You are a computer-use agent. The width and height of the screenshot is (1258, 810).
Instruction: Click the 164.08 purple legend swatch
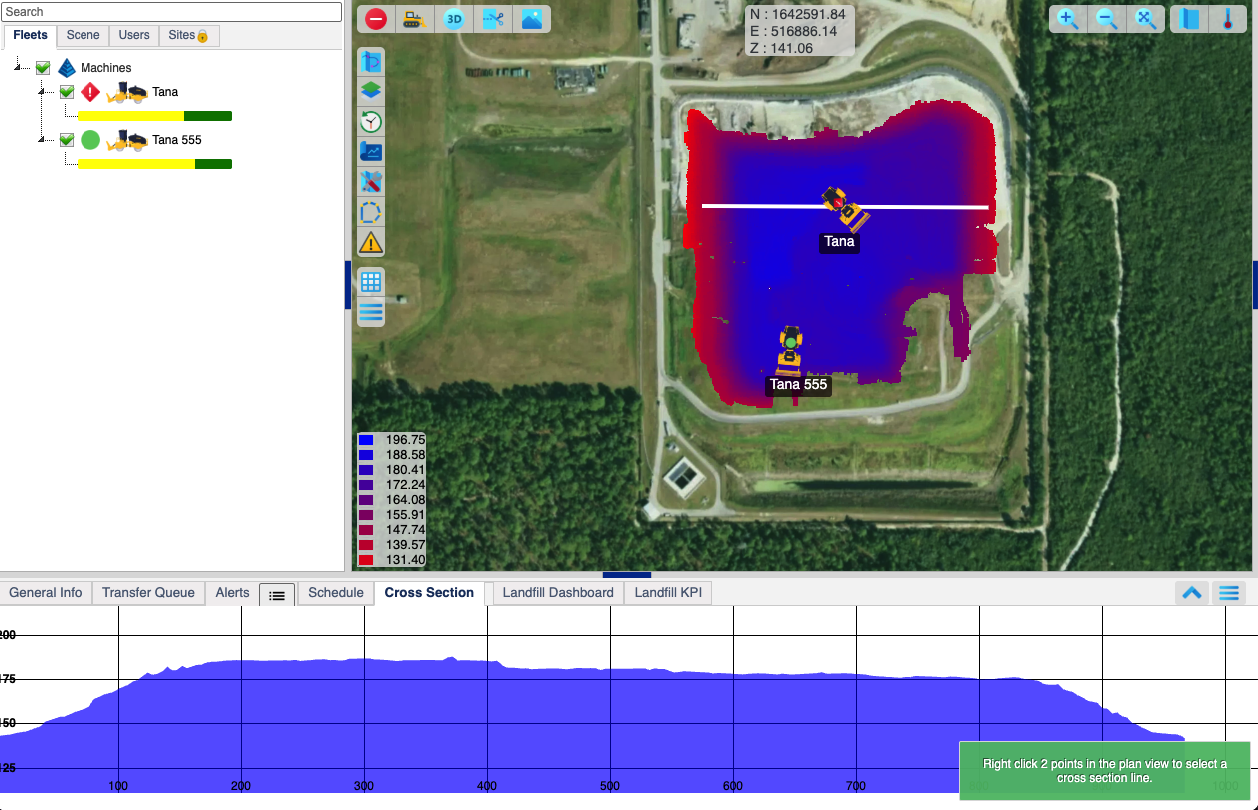(366, 500)
